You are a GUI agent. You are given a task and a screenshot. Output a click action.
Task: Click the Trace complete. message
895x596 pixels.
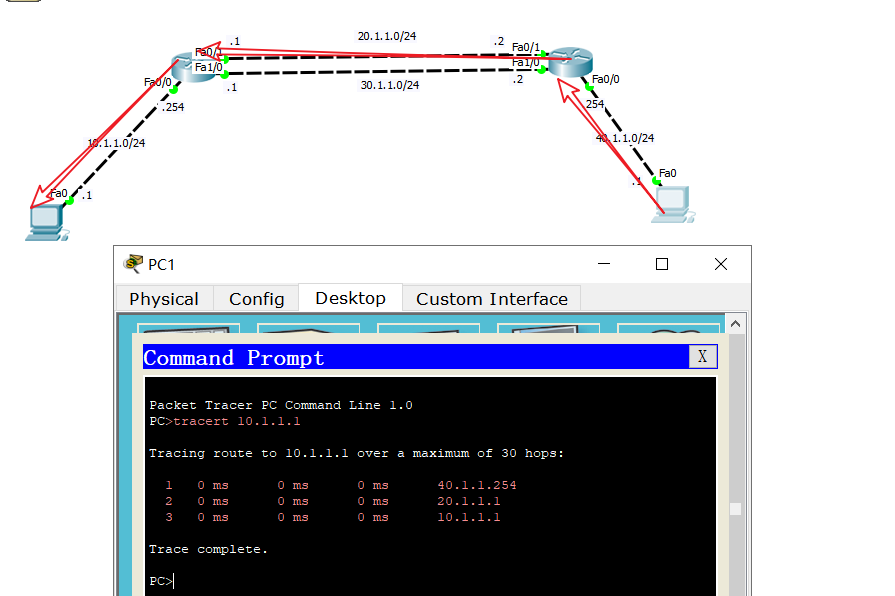pyautogui.click(x=208, y=549)
